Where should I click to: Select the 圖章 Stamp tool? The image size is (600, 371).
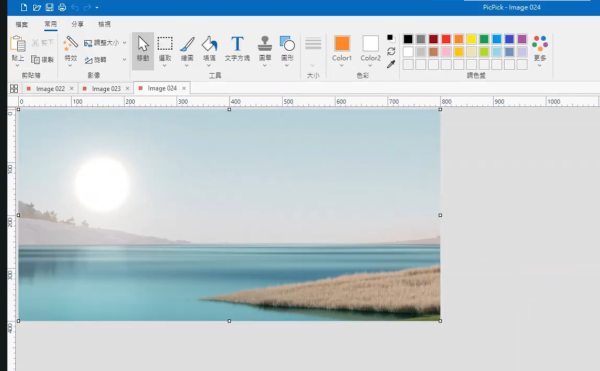coord(265,43)
